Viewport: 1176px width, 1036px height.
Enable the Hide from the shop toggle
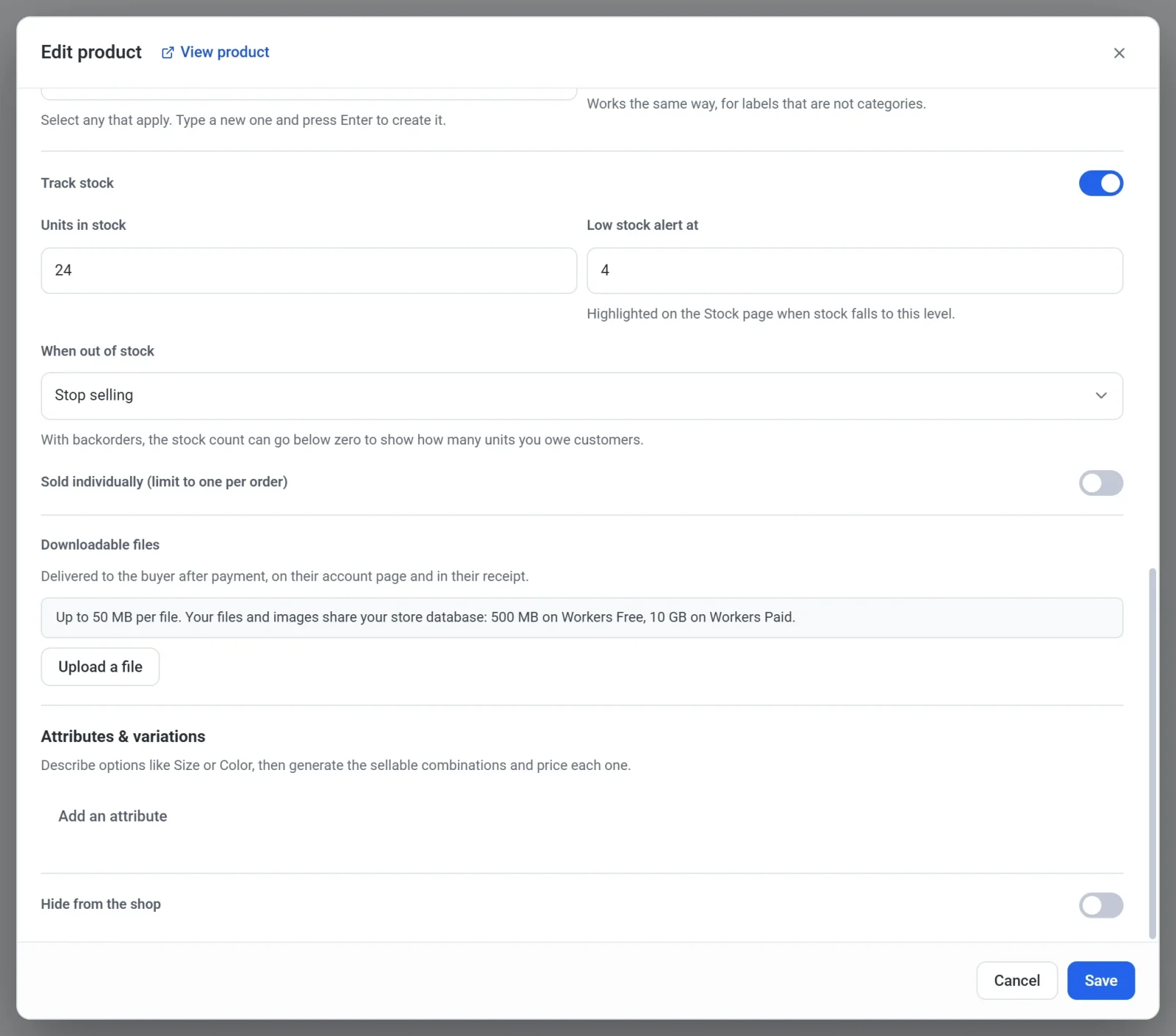point(1100,905)
